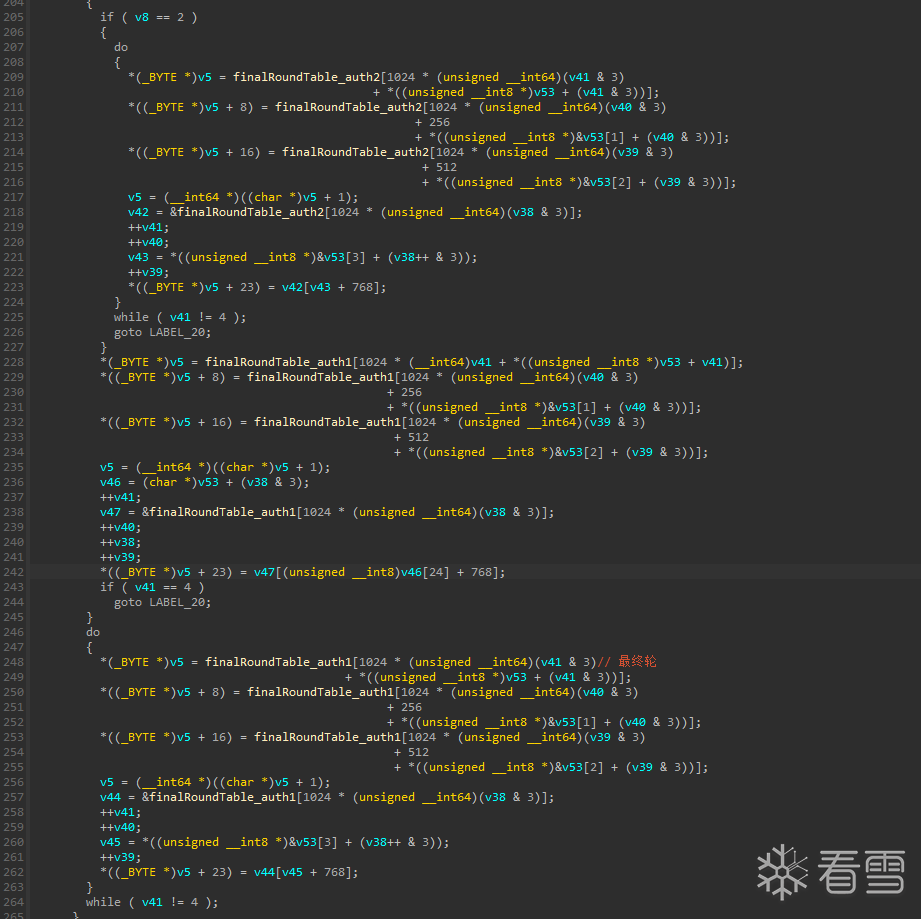The width and height of the screenshot is (921, 919).
Task: Click '&v53[3]' on line 260
Action: point(313,842)
